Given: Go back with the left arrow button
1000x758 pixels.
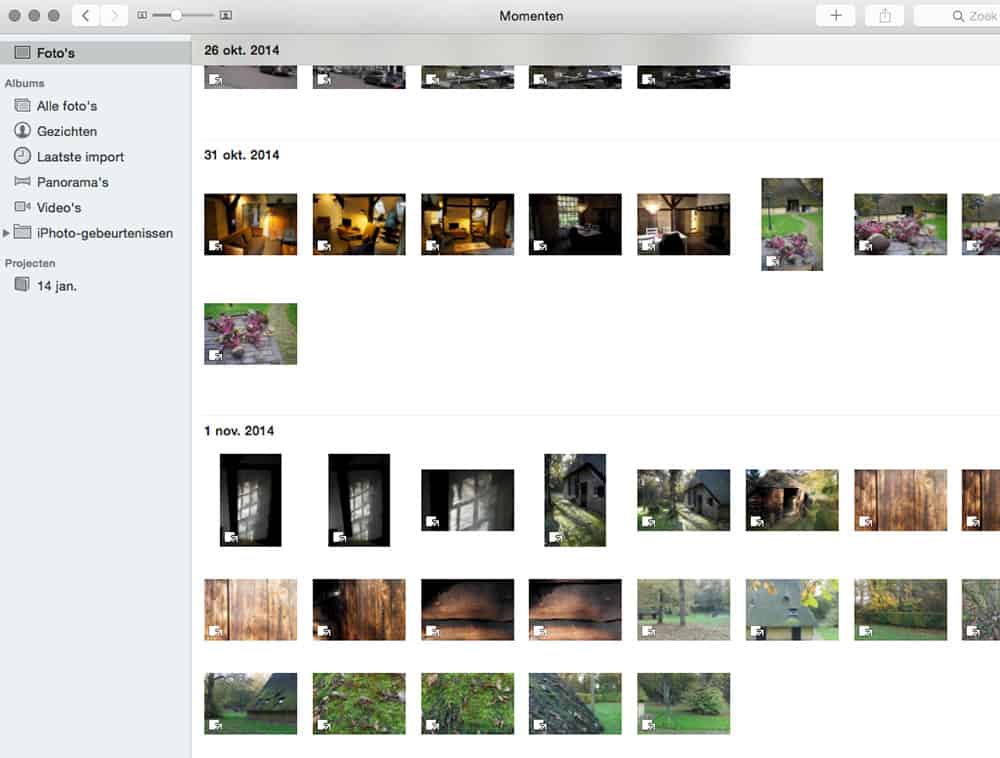Looking at the screenshot, I should (86, 16).
